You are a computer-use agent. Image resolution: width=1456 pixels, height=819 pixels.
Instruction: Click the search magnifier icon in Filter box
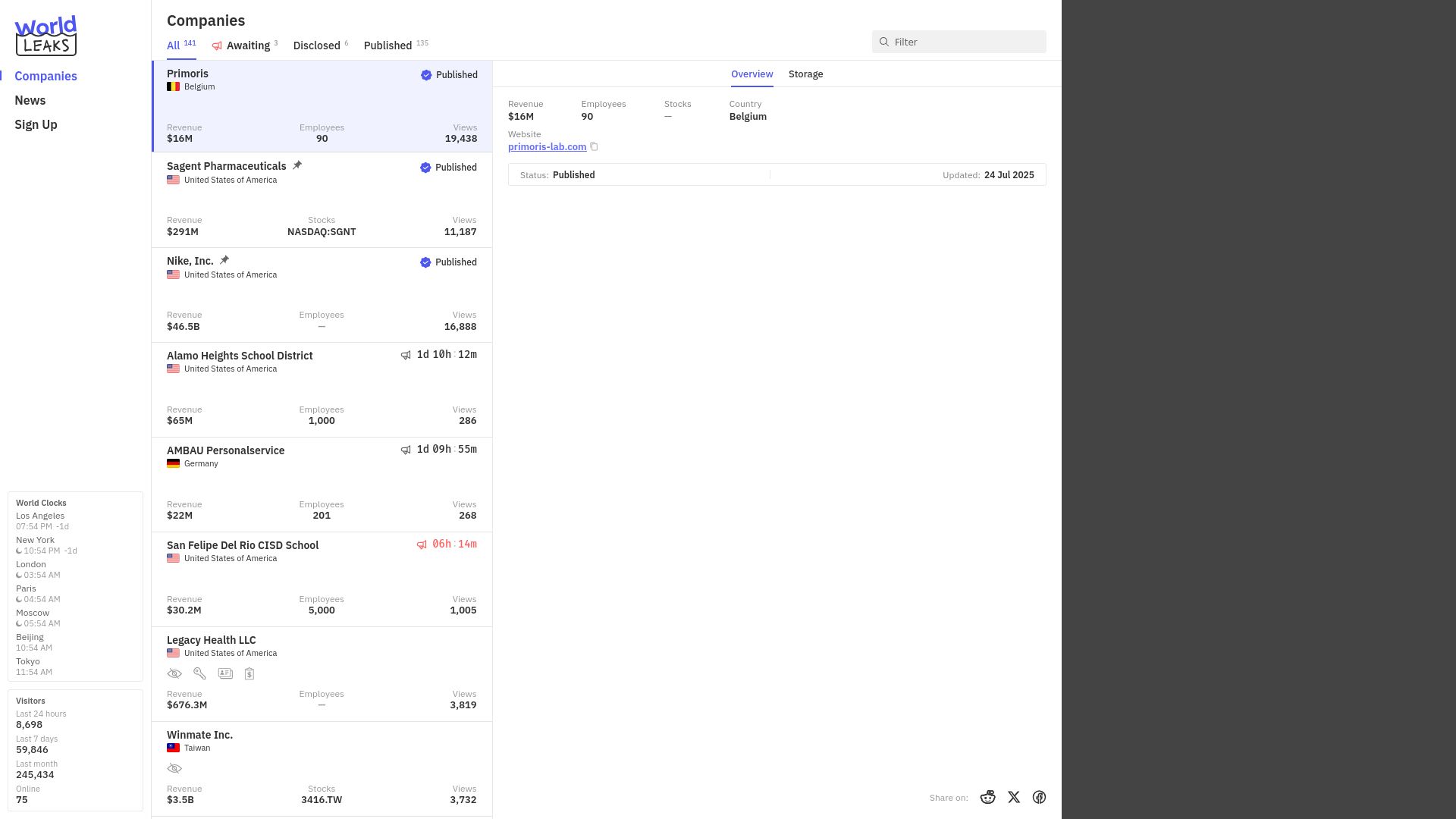(x=884, y=42)
